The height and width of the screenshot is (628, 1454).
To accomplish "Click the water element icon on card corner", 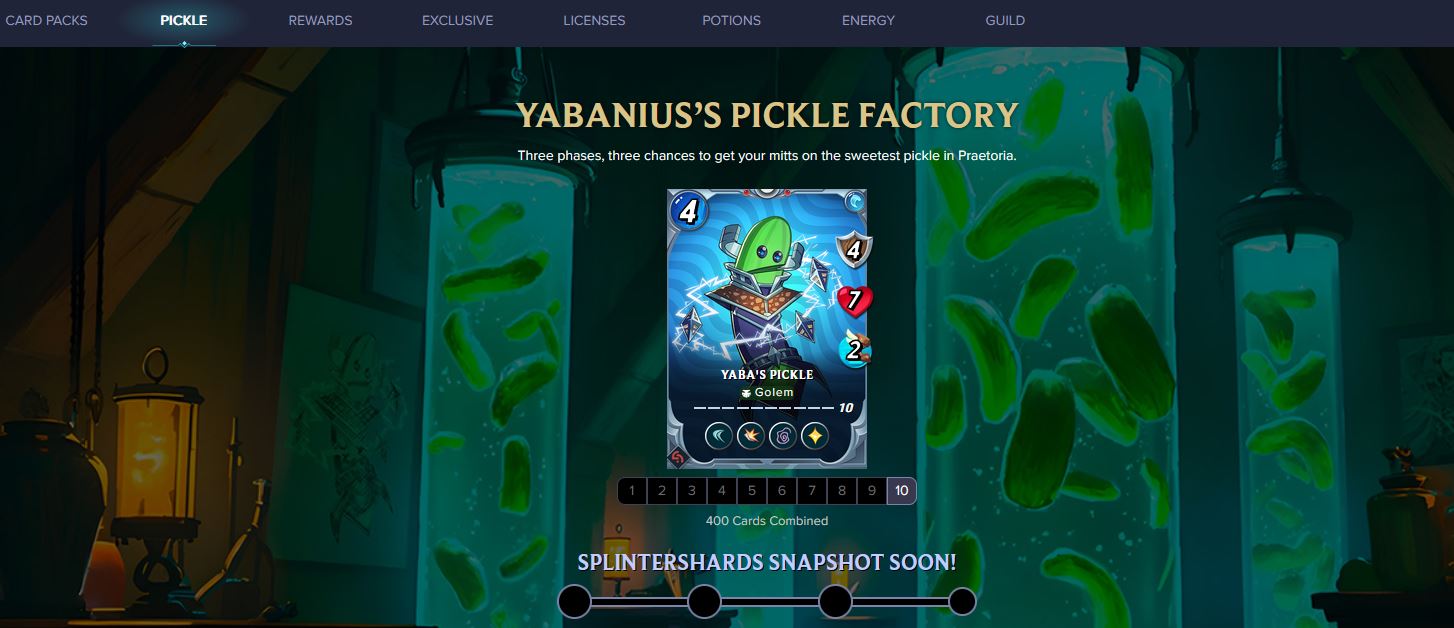I will coord(854,202).
